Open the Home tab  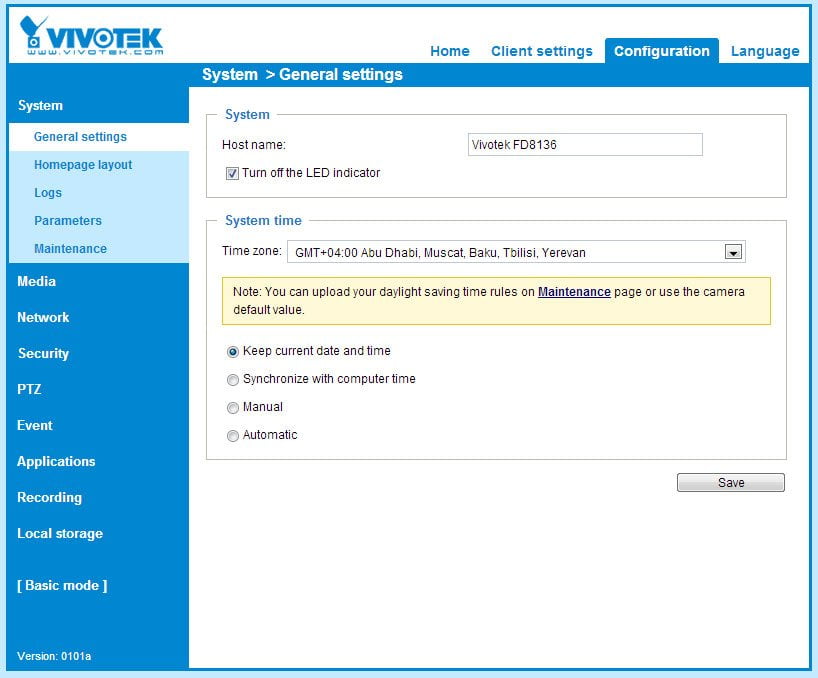click(450, 51)
